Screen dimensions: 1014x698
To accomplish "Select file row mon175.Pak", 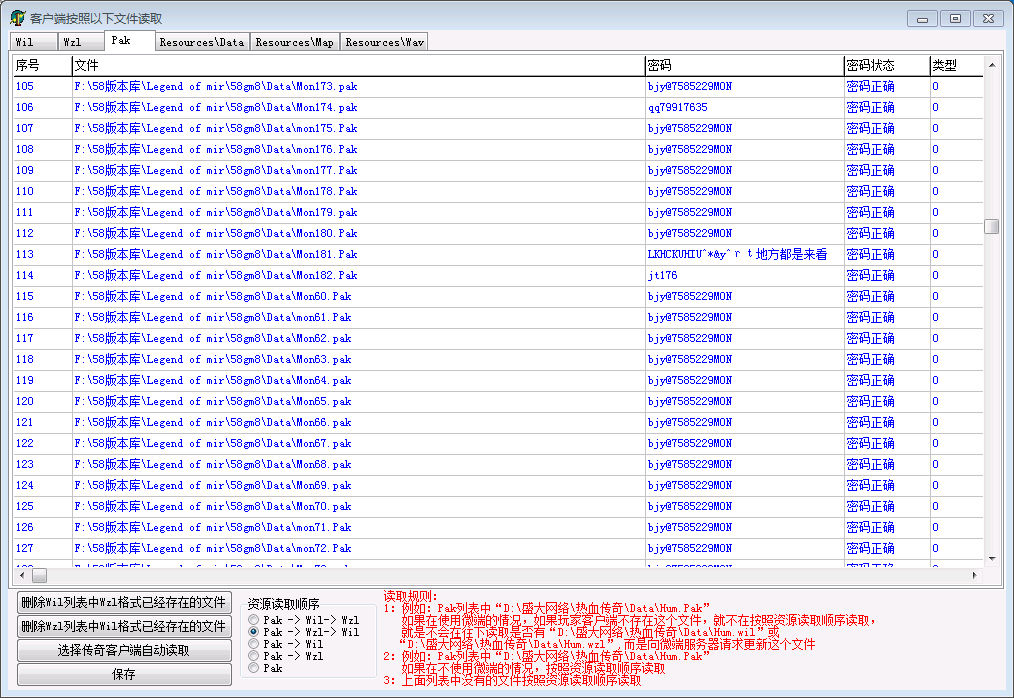I will [498, 128].
